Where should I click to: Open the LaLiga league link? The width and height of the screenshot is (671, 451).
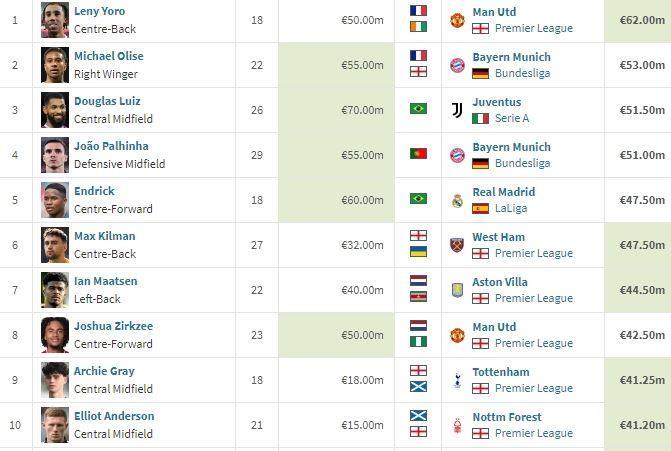pyautogui.click(x=511, y=208)
